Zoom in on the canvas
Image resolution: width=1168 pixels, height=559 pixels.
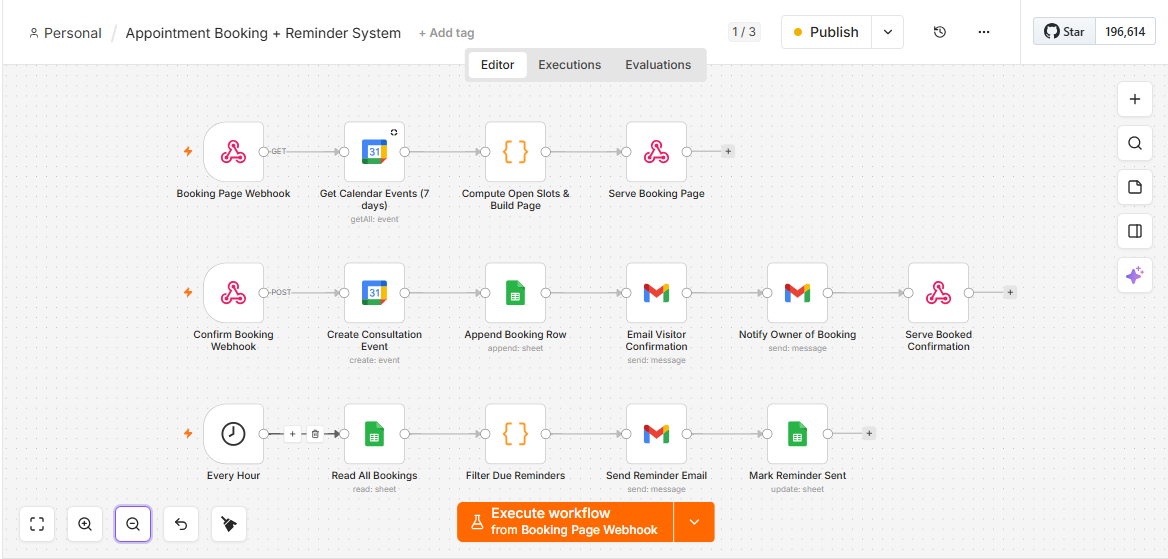(85, 524)
